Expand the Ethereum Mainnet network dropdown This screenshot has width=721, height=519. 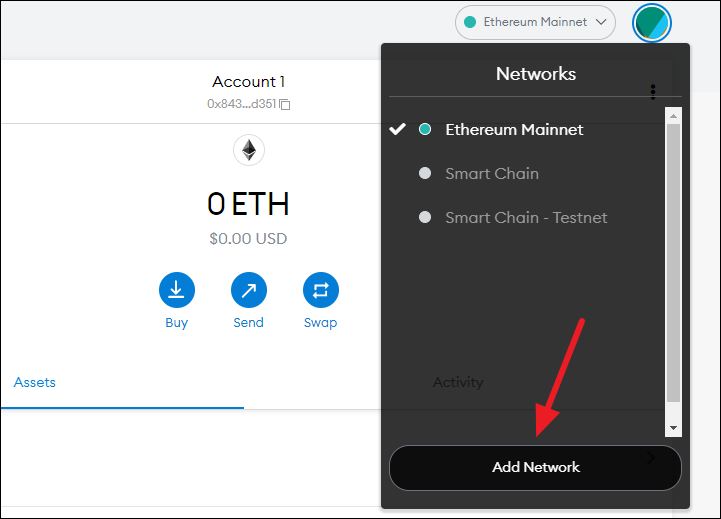[535, 22]
